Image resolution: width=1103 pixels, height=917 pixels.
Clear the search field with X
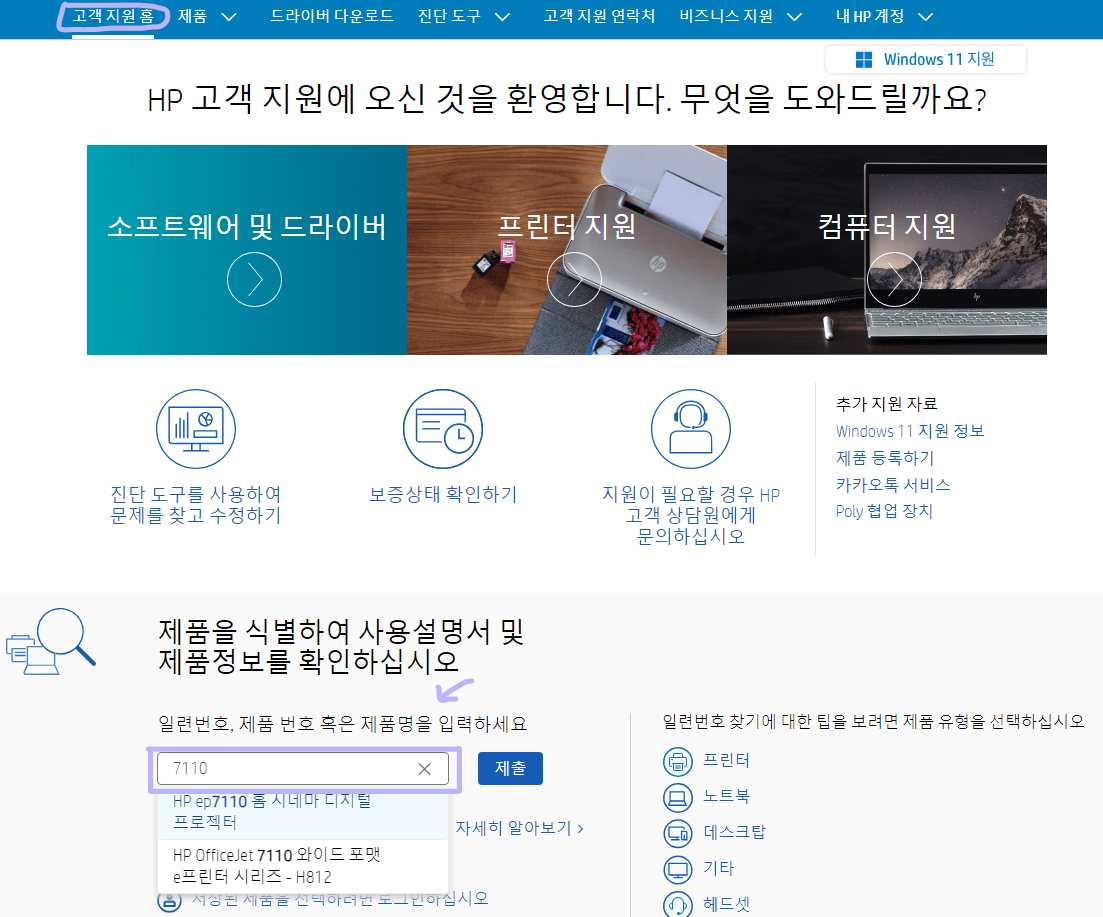tap(424, 769)
